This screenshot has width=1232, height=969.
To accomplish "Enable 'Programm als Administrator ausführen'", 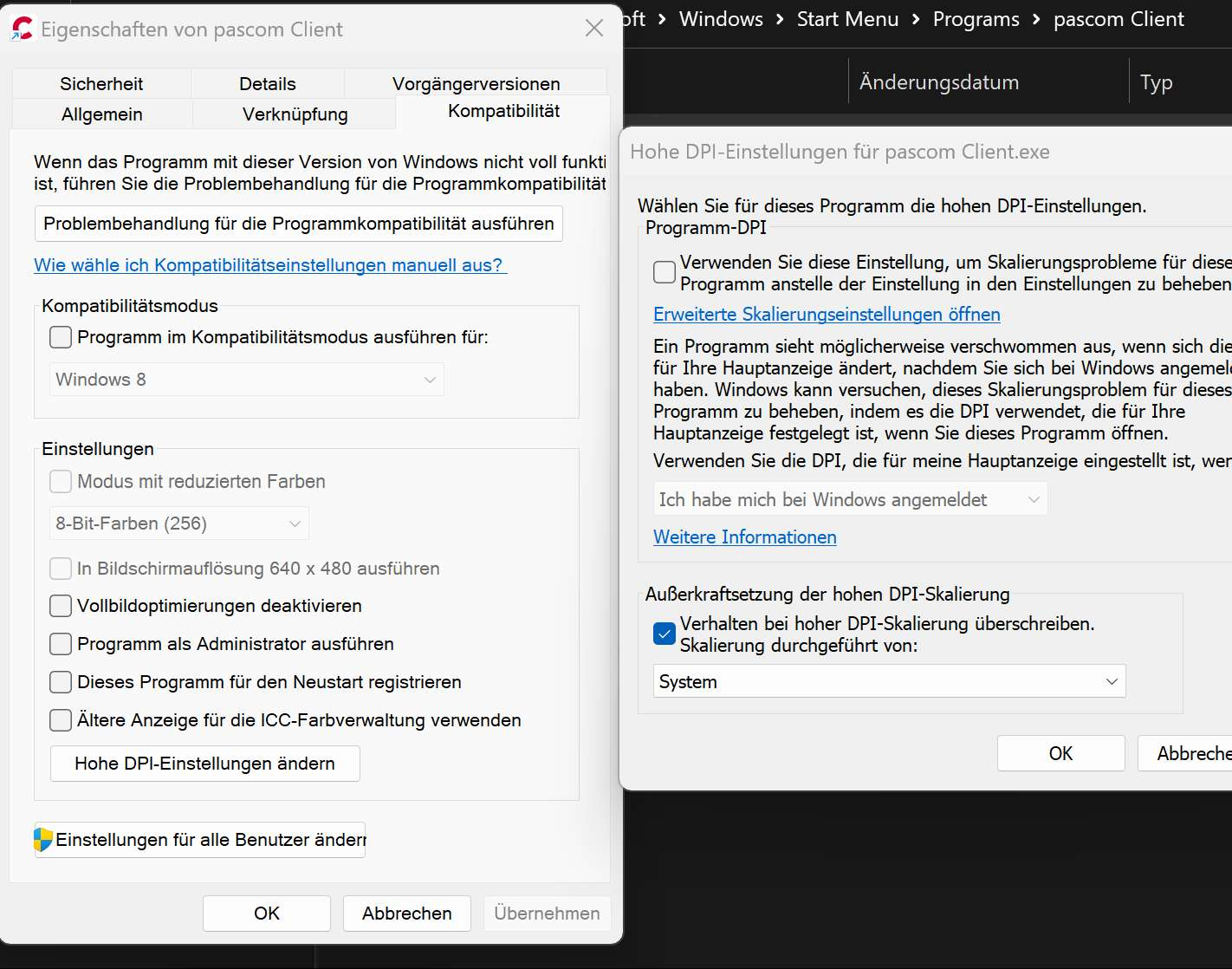I will pos(61,644).
